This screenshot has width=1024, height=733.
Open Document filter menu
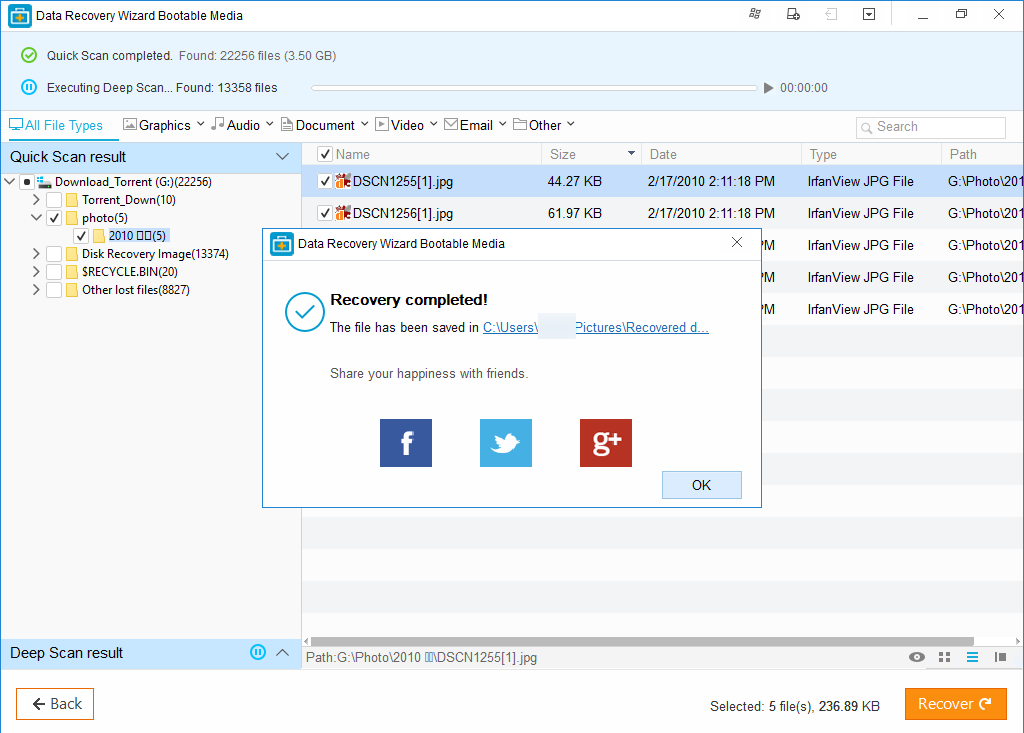point(325,125)
